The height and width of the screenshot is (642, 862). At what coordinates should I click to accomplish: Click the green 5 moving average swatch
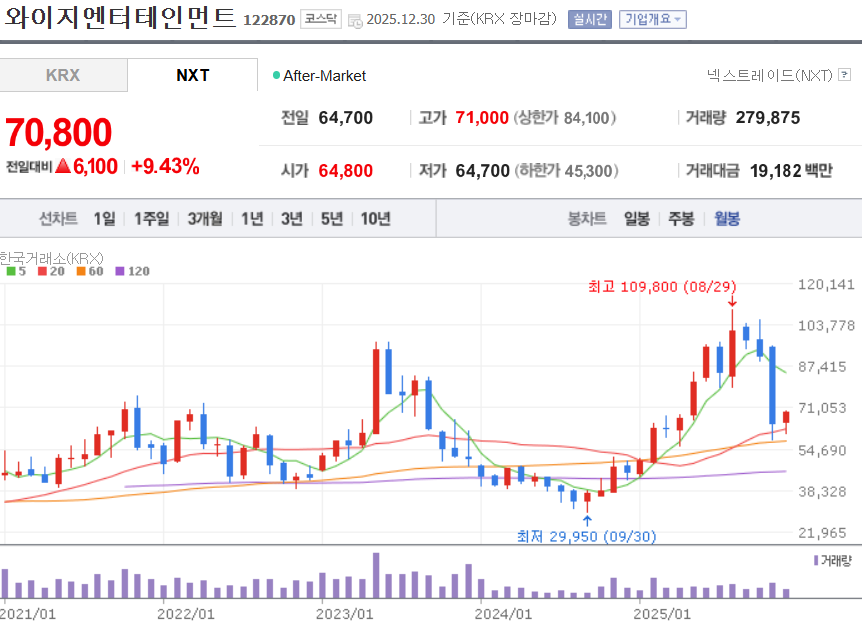(11, 271)
